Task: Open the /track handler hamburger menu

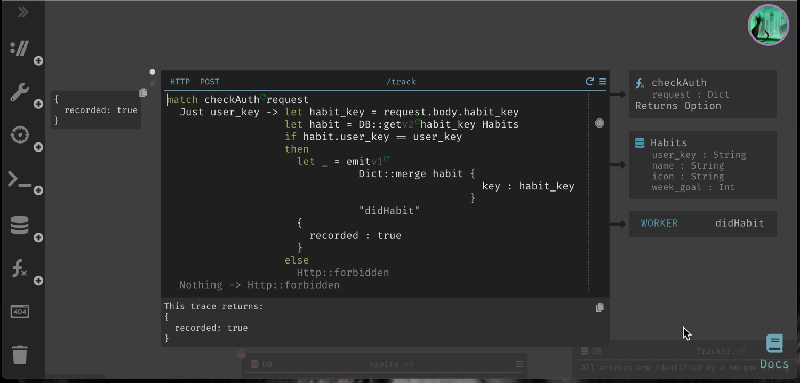Action: click(603, 81)
